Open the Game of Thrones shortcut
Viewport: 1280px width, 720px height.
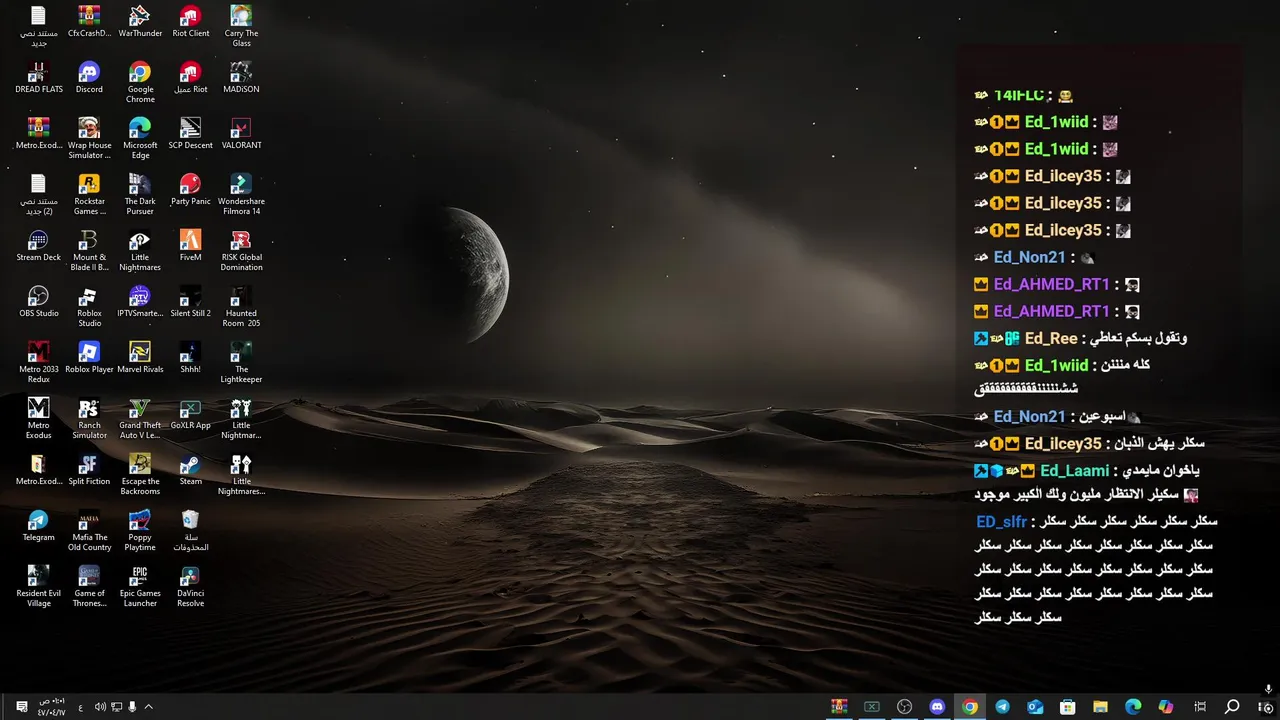(89, 587)
